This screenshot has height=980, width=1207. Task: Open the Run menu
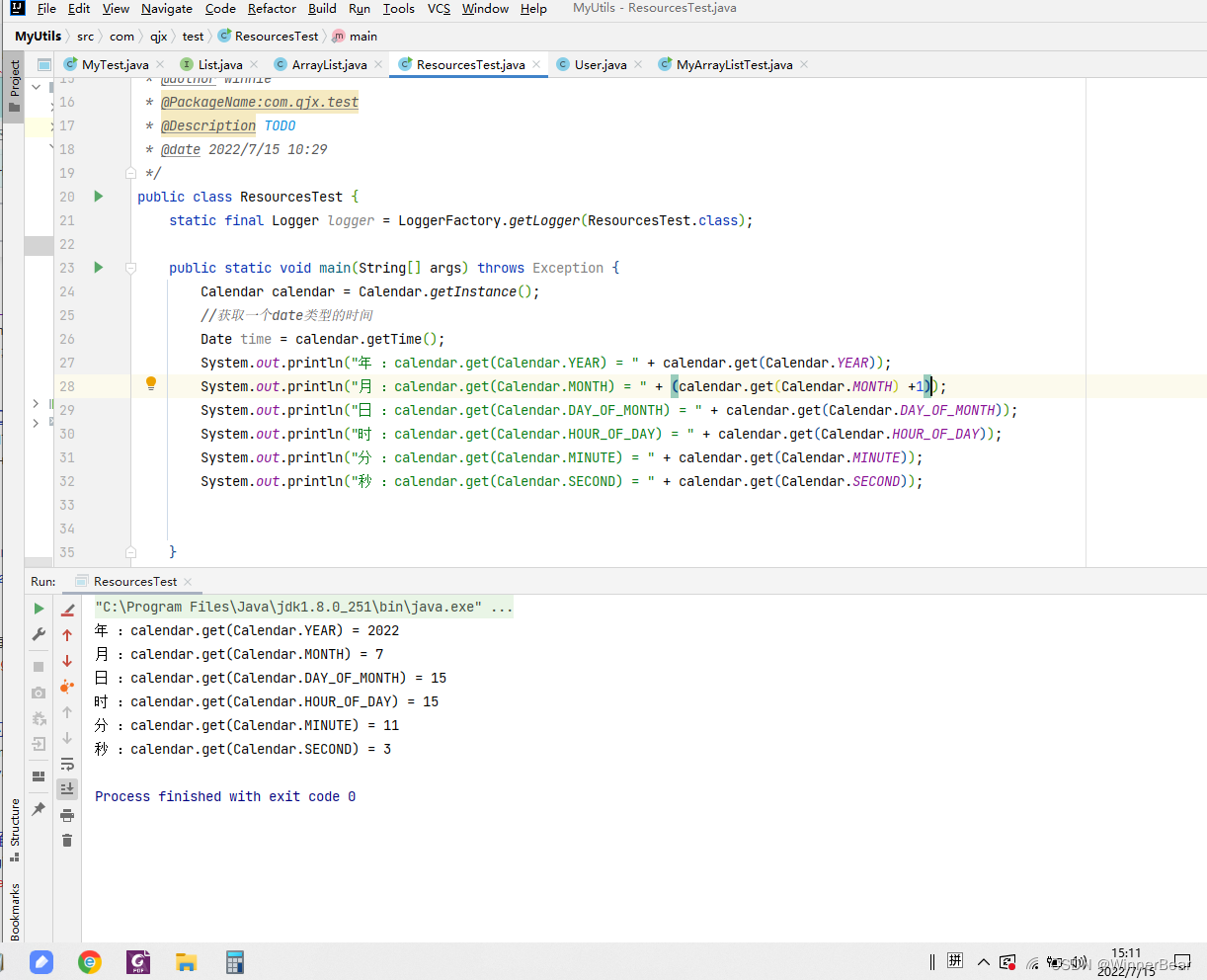tap(360, 9)
